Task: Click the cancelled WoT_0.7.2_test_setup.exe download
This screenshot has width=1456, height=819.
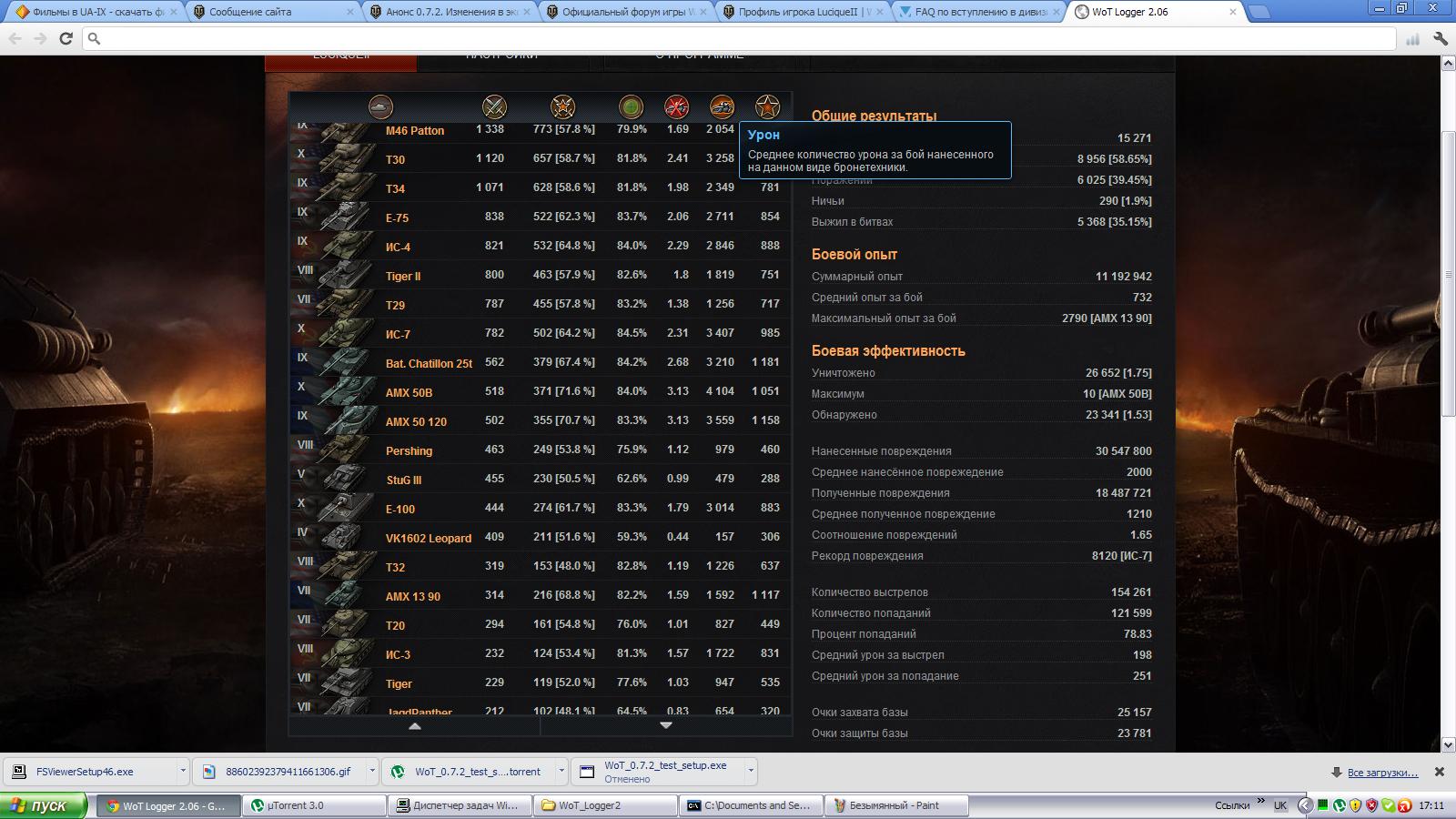Action: coord(657,771)
